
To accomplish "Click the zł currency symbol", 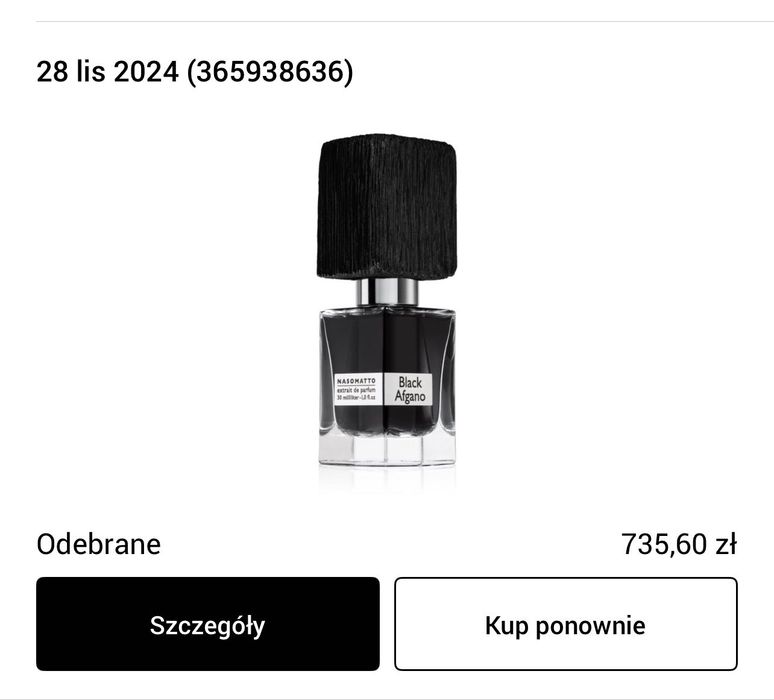I will click(725, 544).
